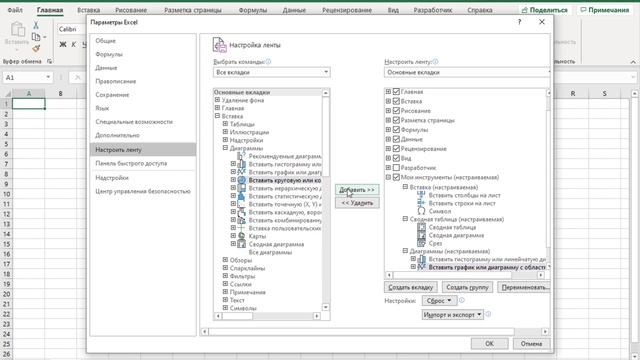The height and width of the screenshot is (360, 640).
Task: Click the 'Создать группу' button
Action: (467, 287)
